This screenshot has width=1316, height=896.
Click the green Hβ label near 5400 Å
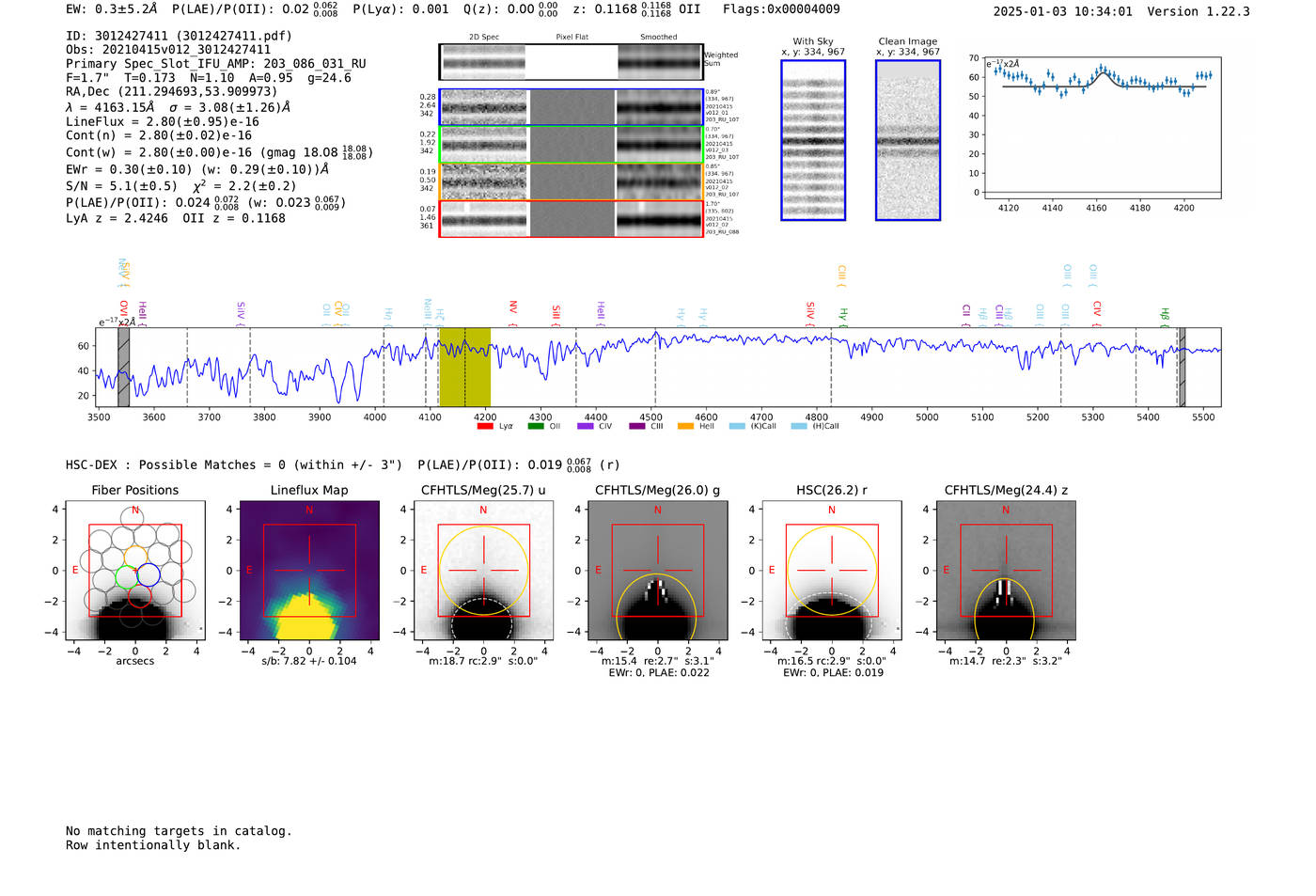pyautogui.click(x=1165, y=314)
